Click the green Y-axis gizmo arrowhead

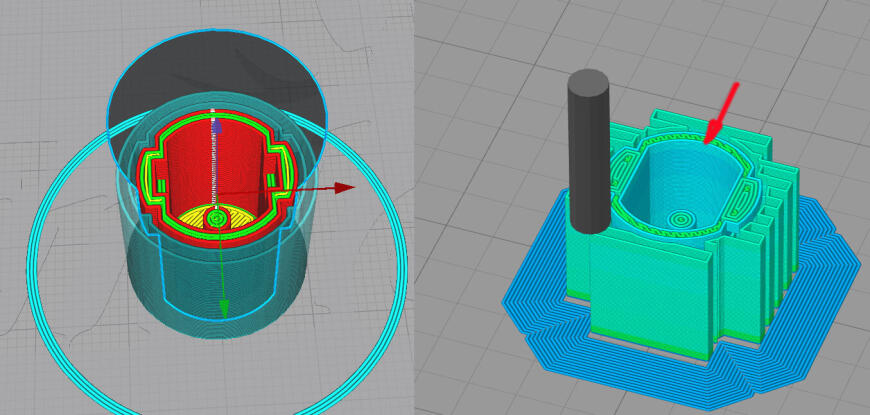coord(224,308)
